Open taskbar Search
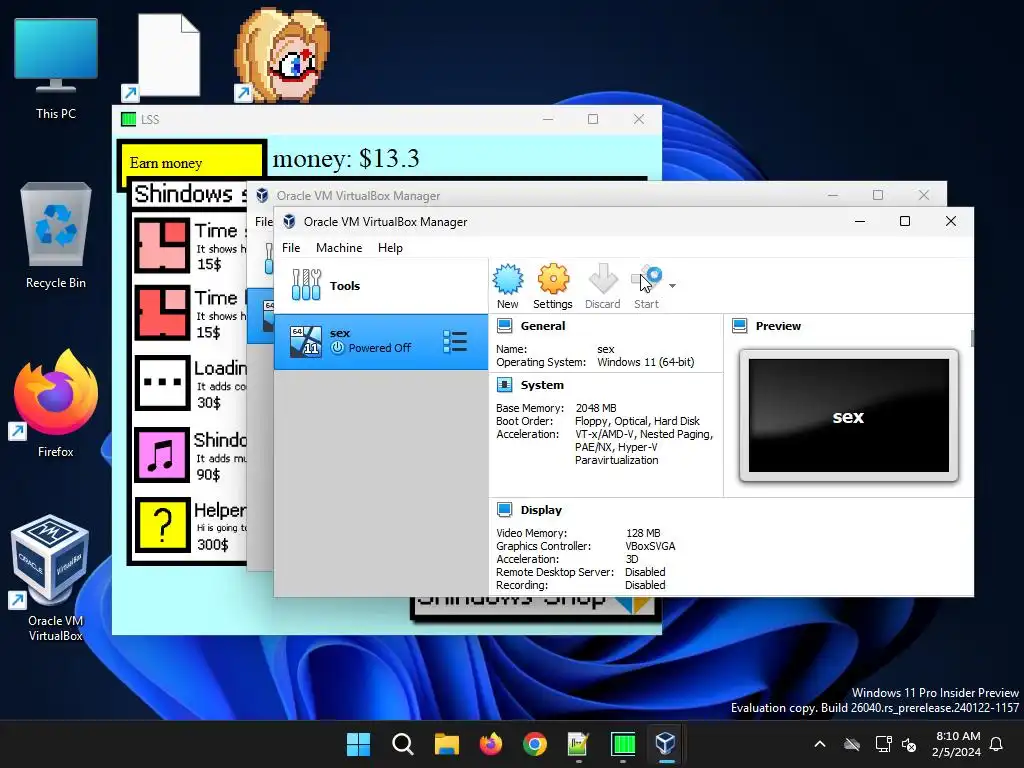 402,744
